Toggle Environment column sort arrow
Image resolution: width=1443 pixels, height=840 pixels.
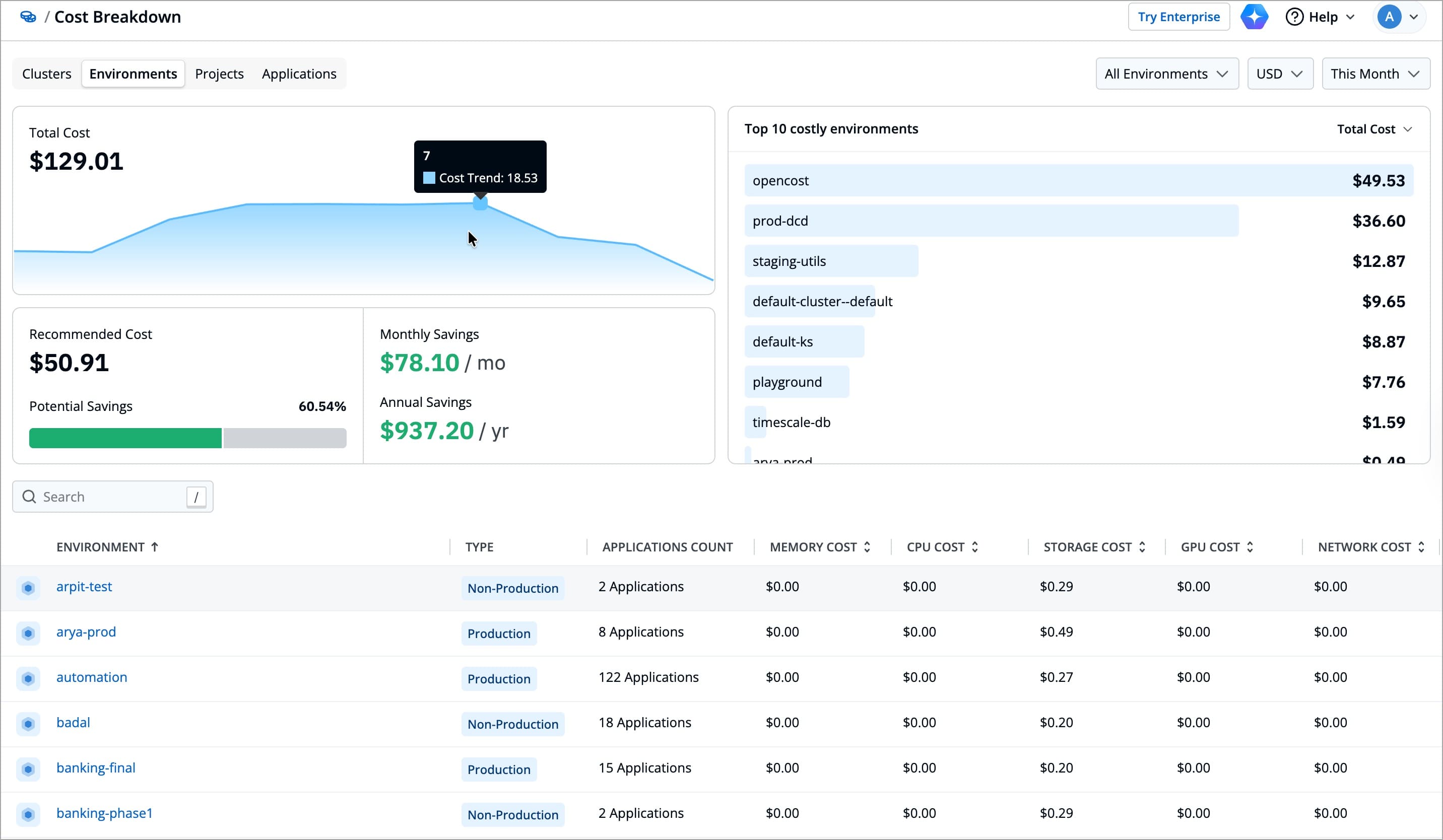[155, 547]
